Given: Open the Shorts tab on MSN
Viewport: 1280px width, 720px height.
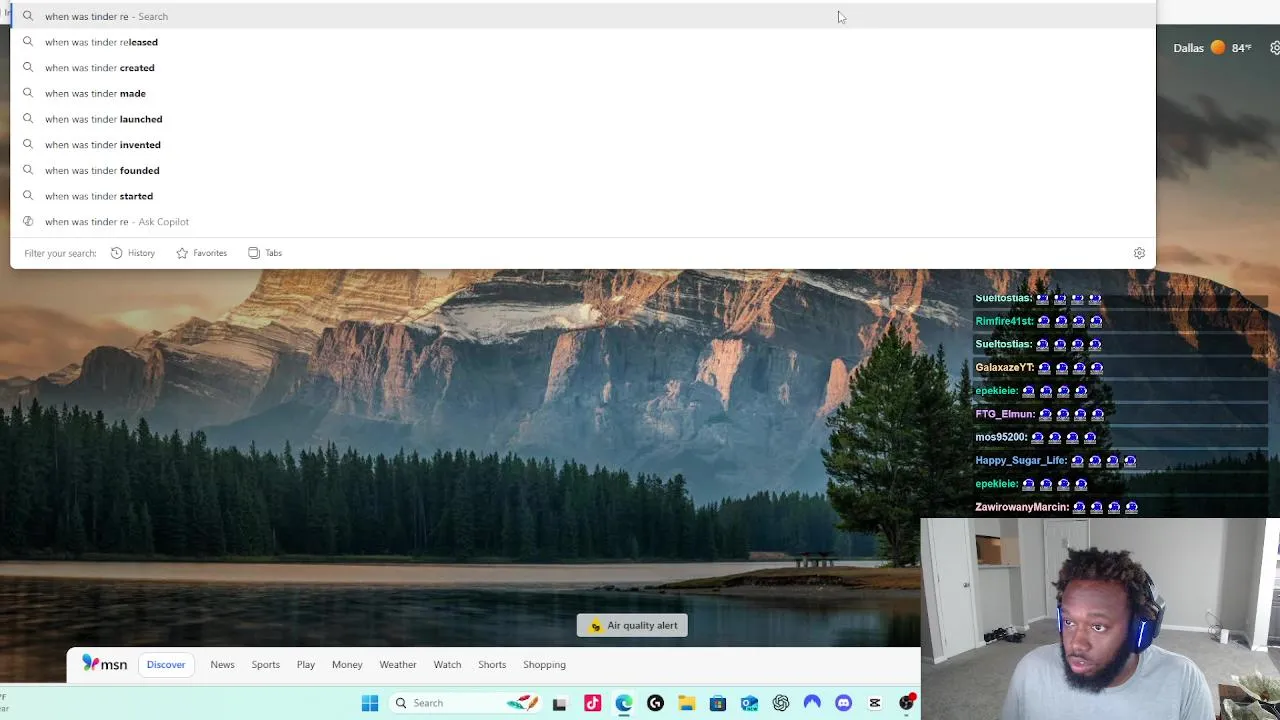Looking at the screenshot, I should [492, 664].
